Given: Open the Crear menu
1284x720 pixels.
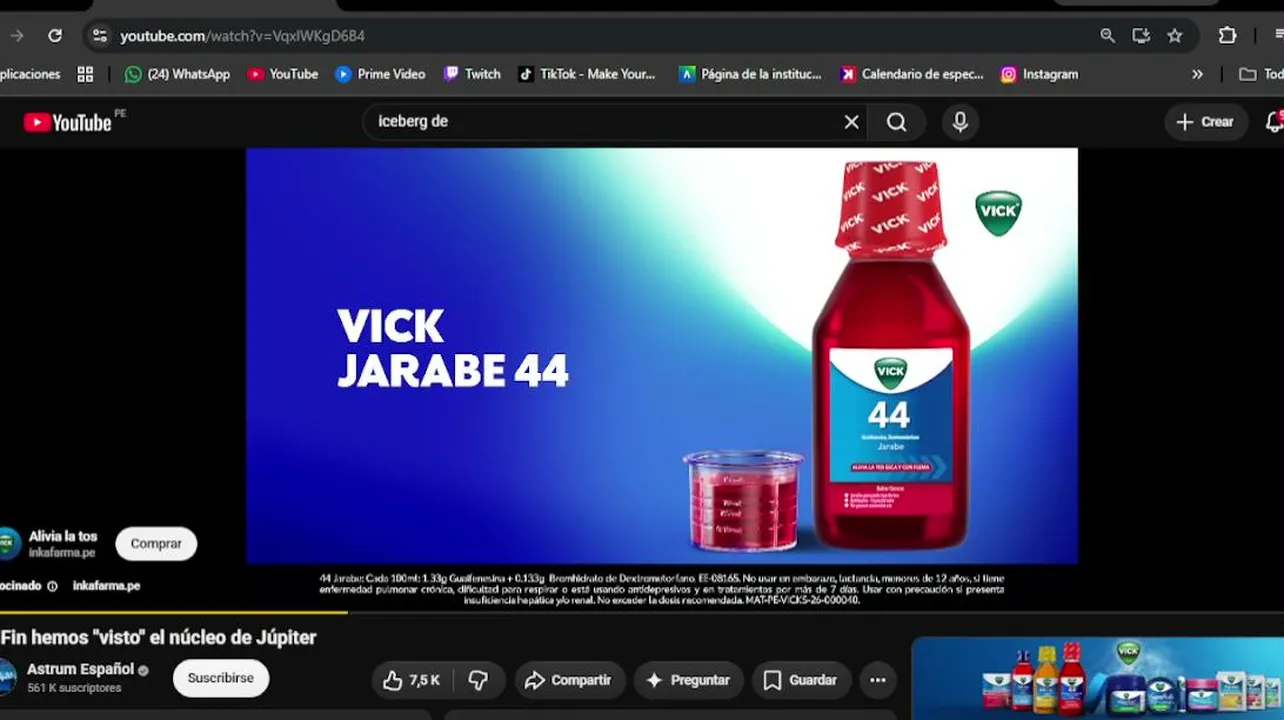Looking at the screenshot, I should pyautogui.click(x=1206, y=122).
